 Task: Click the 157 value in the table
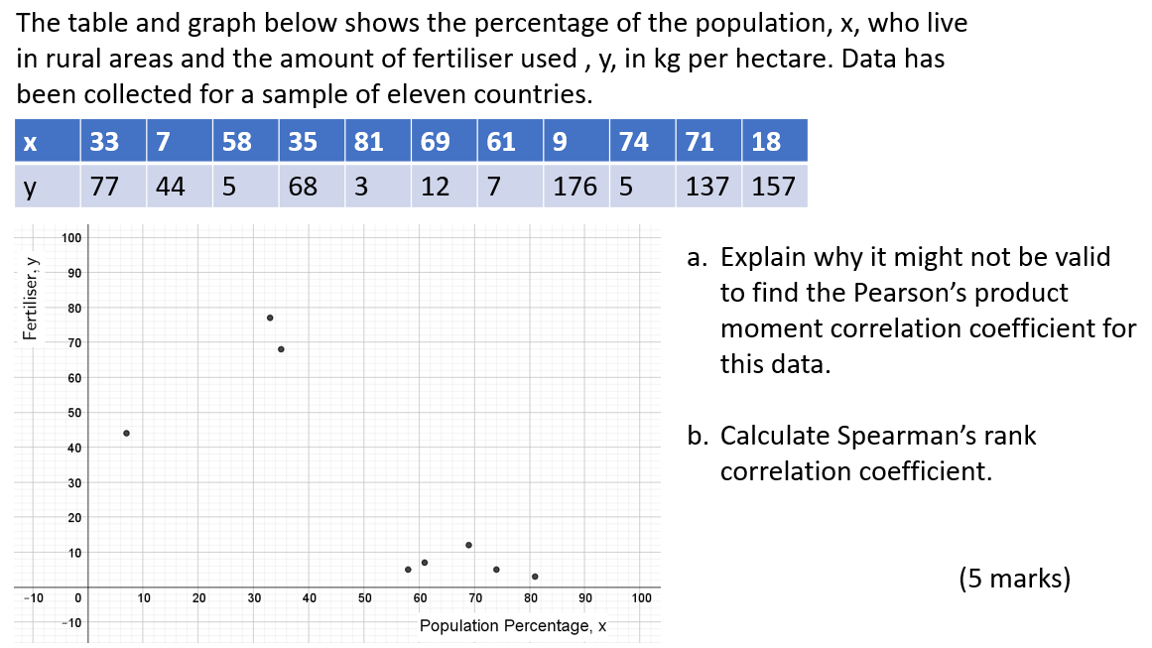pos(773,186)
